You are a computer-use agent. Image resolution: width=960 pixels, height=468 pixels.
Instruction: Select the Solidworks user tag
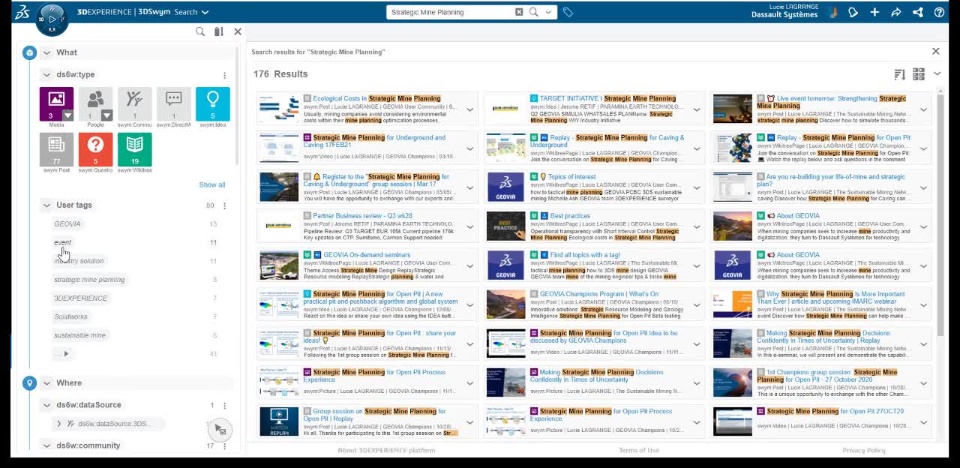(x=71, y=317)
